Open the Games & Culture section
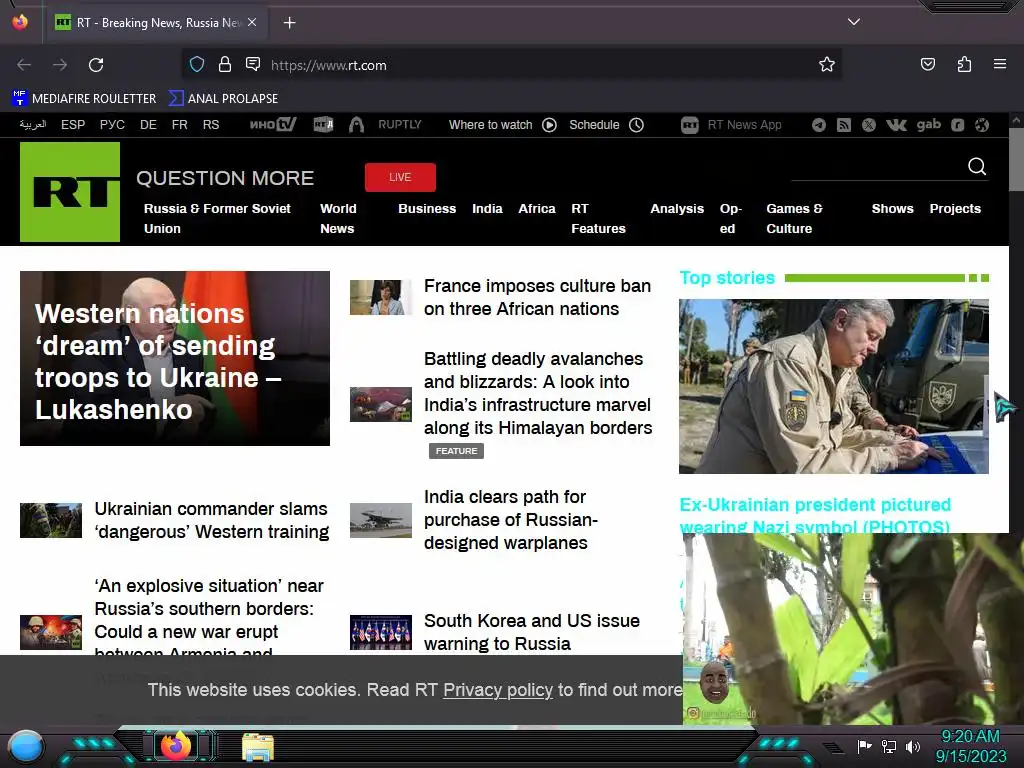 794,219
